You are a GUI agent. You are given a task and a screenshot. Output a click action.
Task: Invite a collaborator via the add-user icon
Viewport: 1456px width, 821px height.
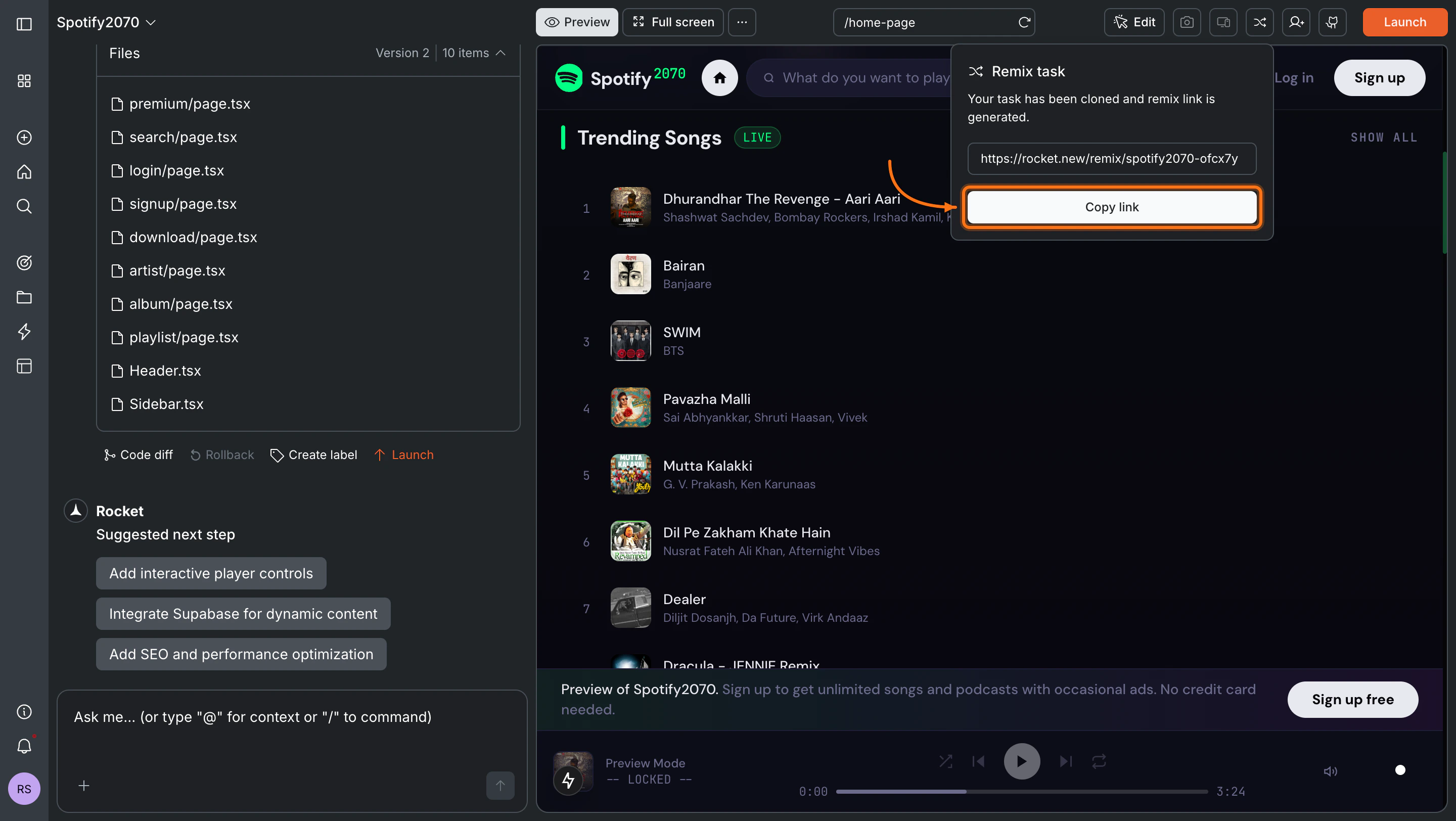[1296, 22]
